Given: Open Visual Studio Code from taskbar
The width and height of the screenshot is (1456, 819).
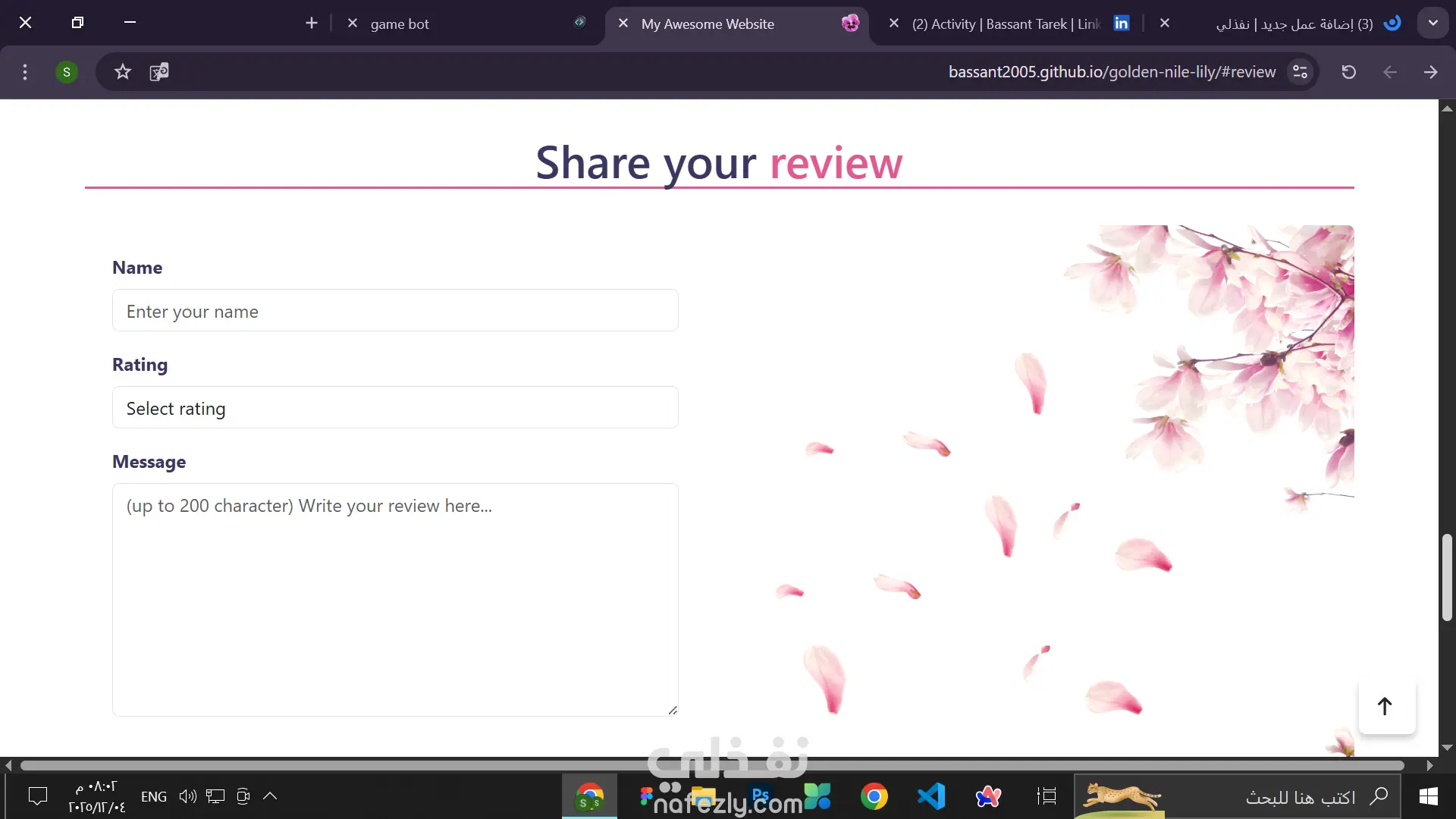Looking at the screenshot, I should point(931,796).
